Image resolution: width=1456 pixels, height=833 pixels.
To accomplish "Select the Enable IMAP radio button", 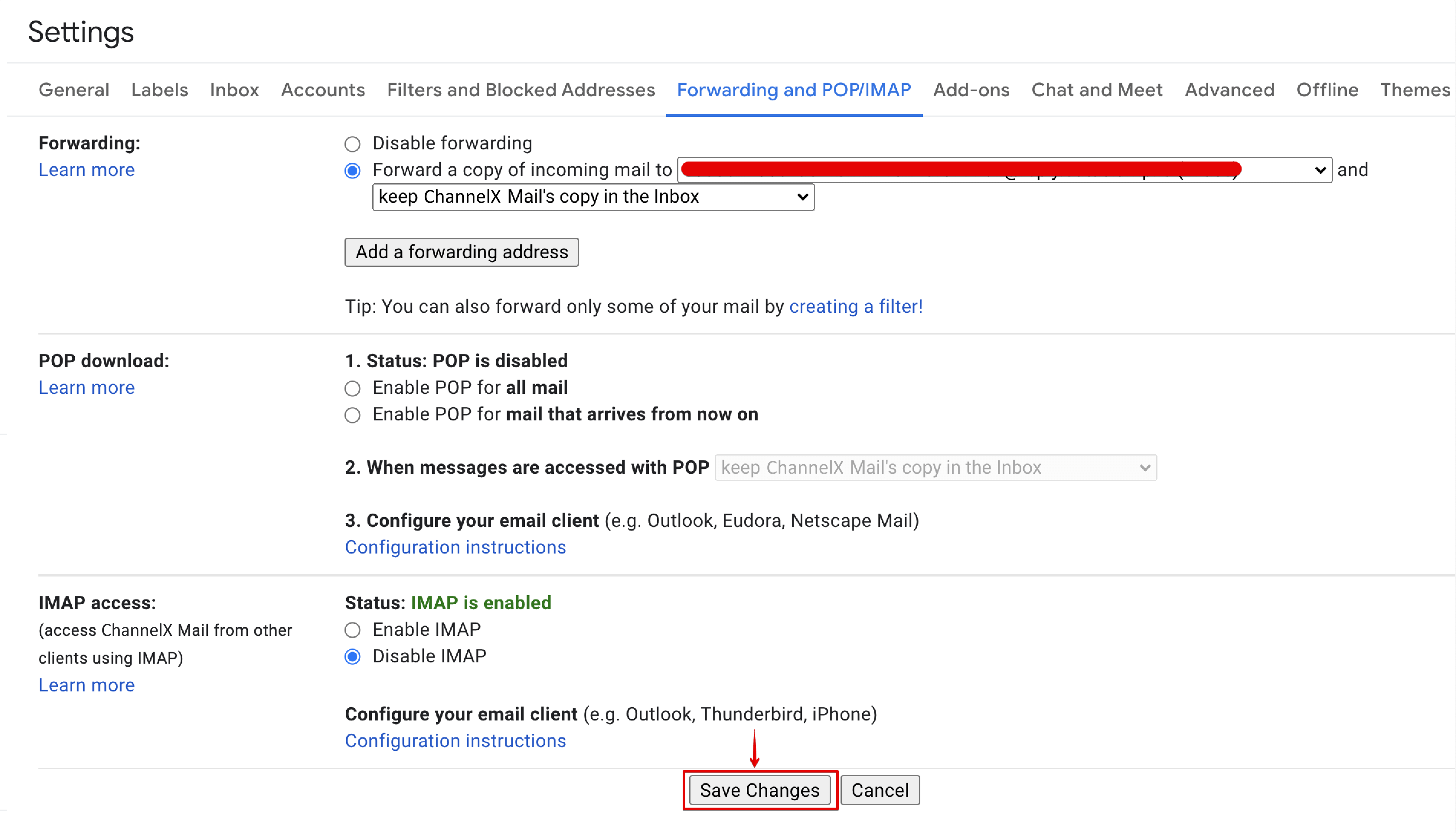I will point(352,630).
